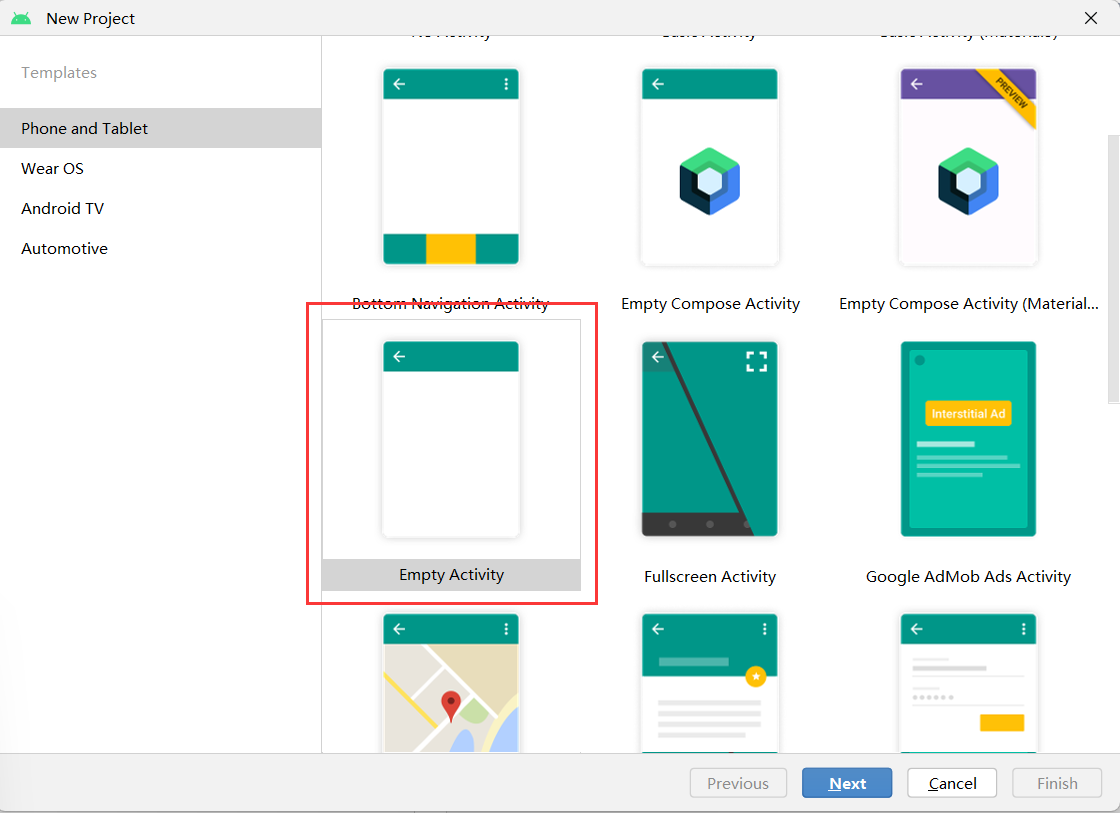Click the Previous button
The height and width of the screenshot is (813, 1120).
pos(738,783)
